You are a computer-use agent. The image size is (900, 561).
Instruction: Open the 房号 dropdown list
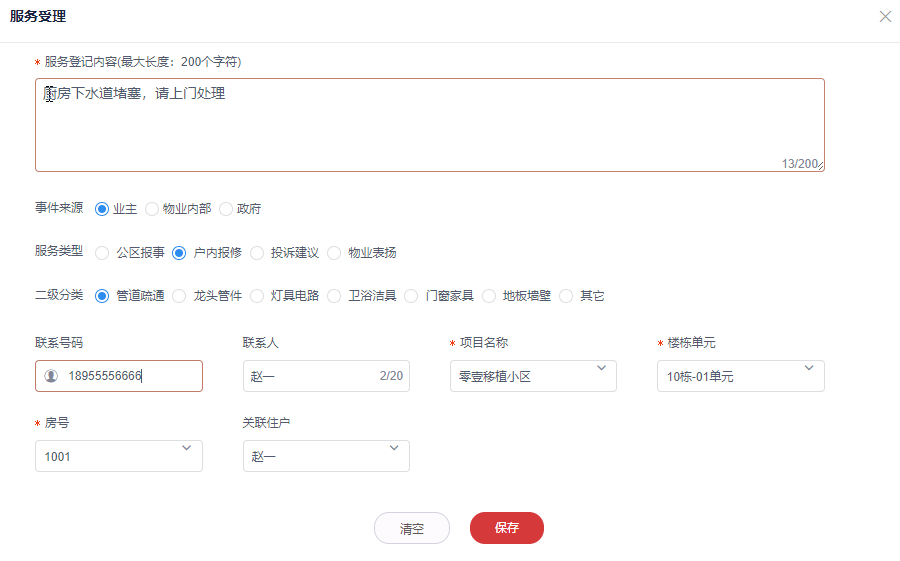point(118,456)
